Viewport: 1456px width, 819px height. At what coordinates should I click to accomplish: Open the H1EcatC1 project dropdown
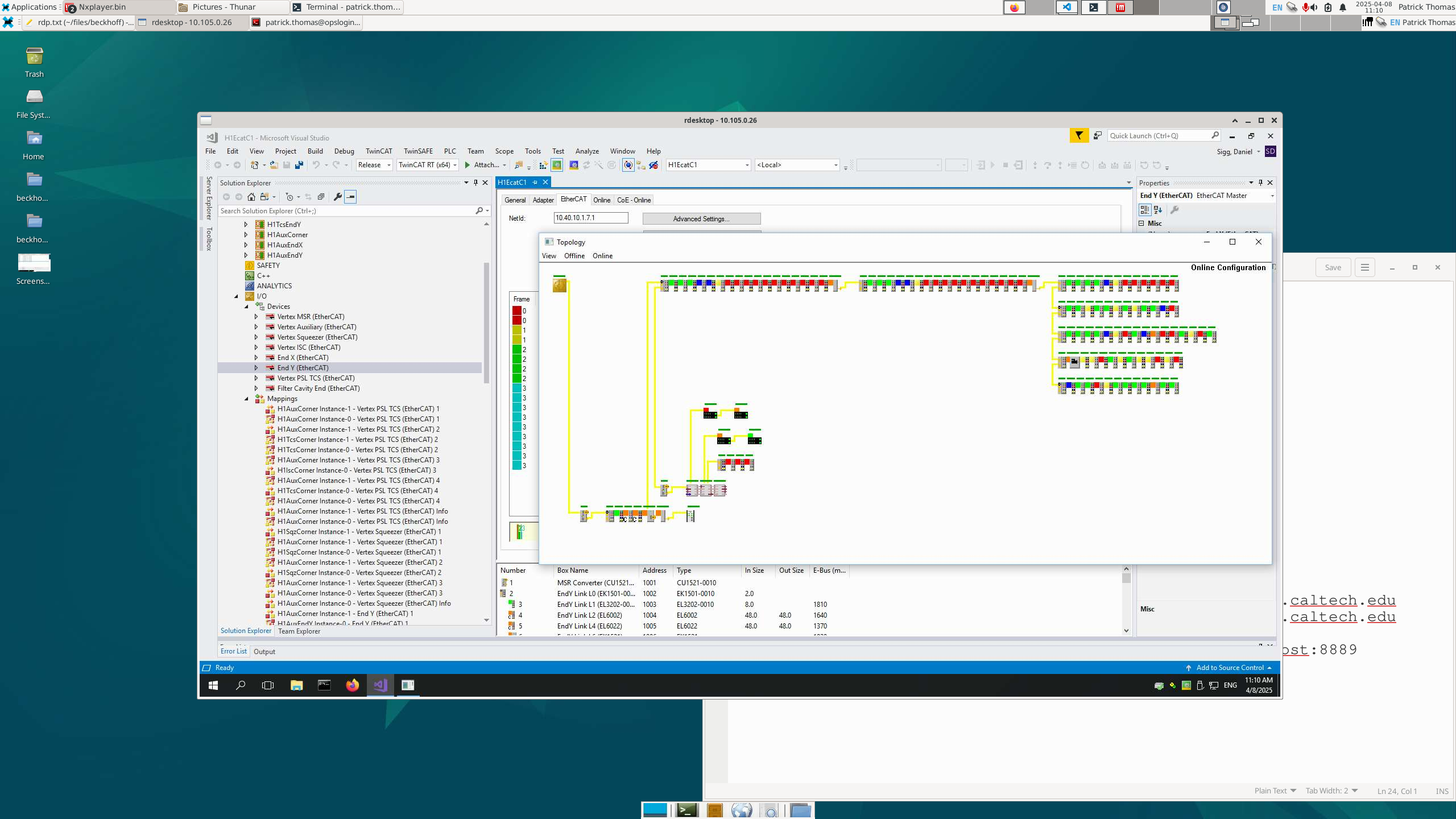[x=708, y=165]
